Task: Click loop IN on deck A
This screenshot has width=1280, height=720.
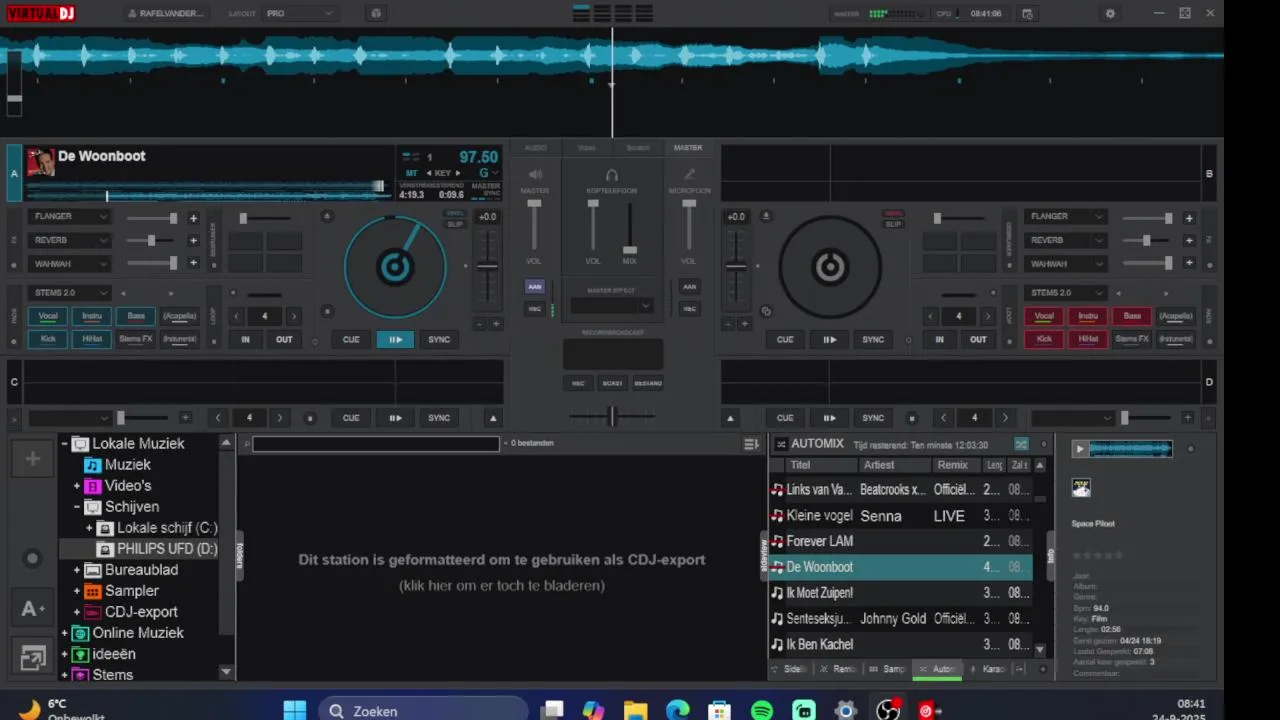Action: (245, 339)
